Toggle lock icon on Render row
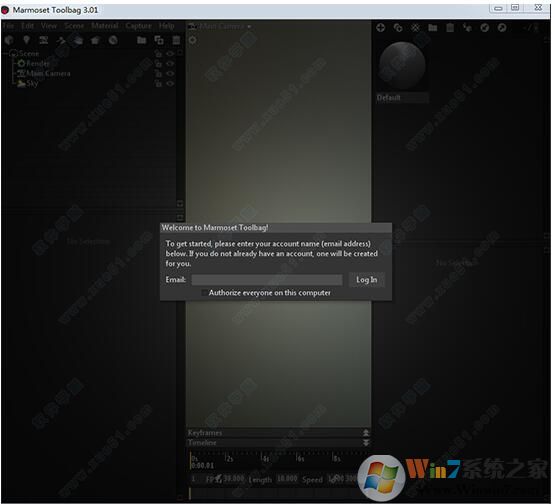This screenshot has height=504, width=555. point(158,64)
